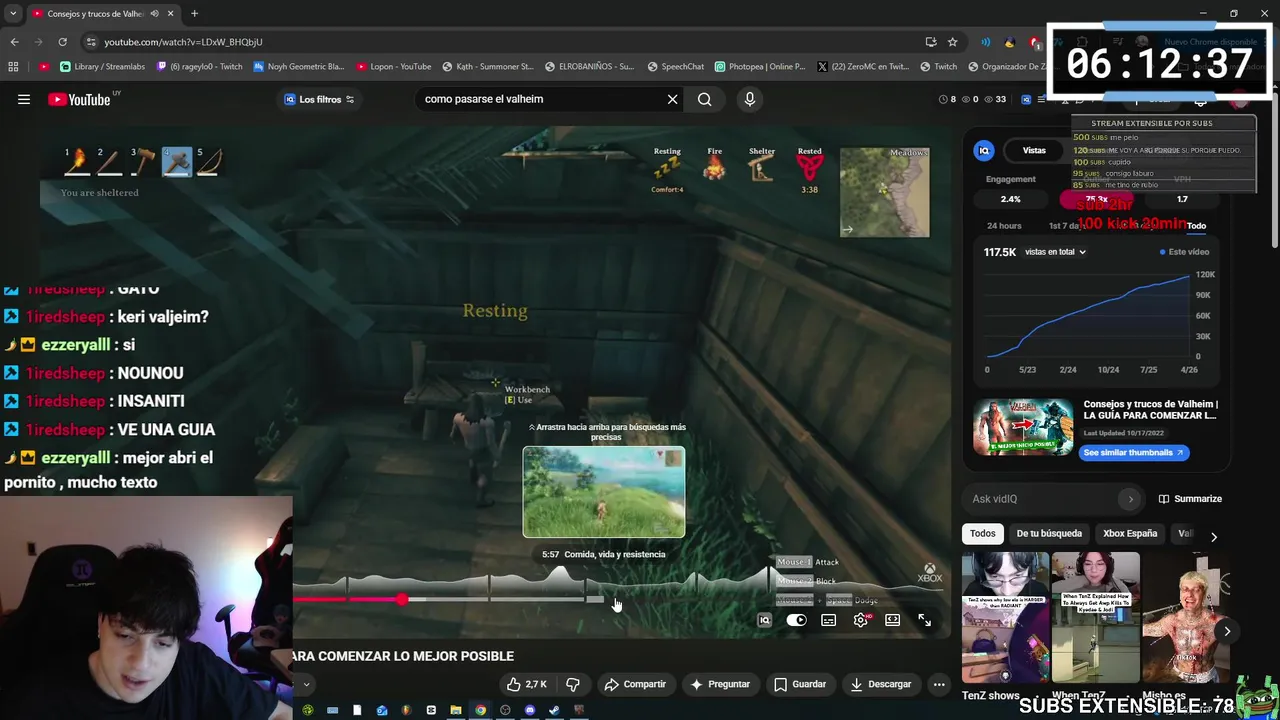Close the Consejos y trucos de Valheim tab
This screenshot has height=720, width=1280.
[x=171, y=14]
